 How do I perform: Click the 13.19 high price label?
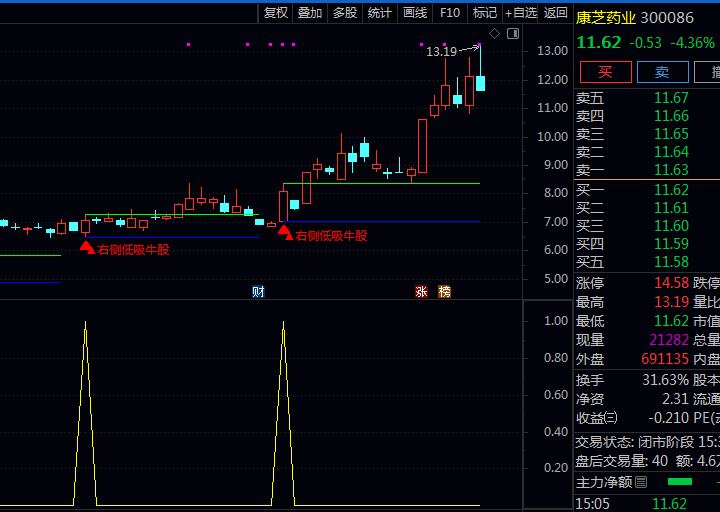coord(441,51)
